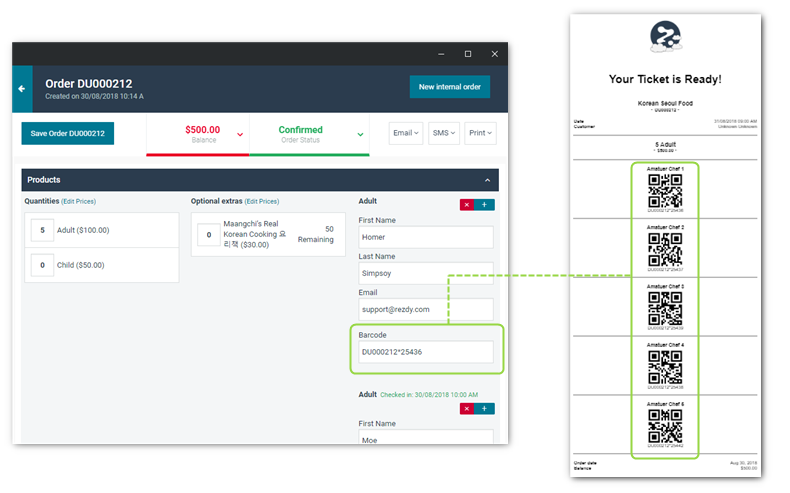Click the Amatuer Chef 3 QR code on ticket
The height and width of the screenshot is (493, 790).
click(x=665, y=309)
